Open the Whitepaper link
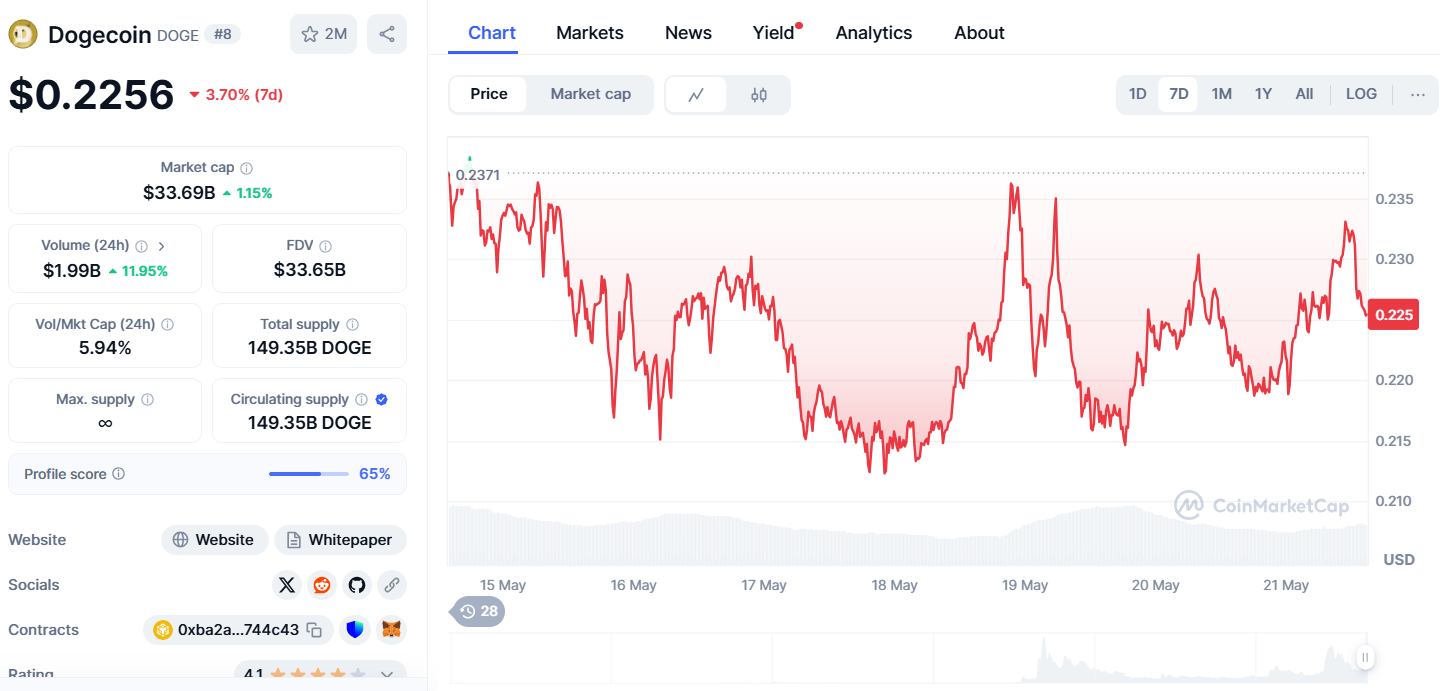Image resolution: width=1440 pixels, height=691 pixels. click(340, 540)
